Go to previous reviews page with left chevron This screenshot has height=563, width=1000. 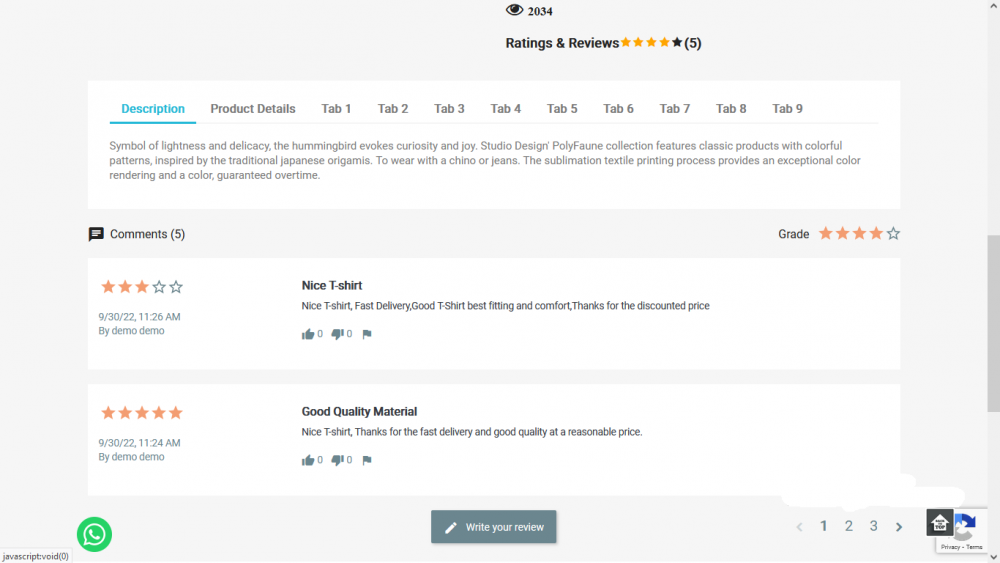pos(799,527)
